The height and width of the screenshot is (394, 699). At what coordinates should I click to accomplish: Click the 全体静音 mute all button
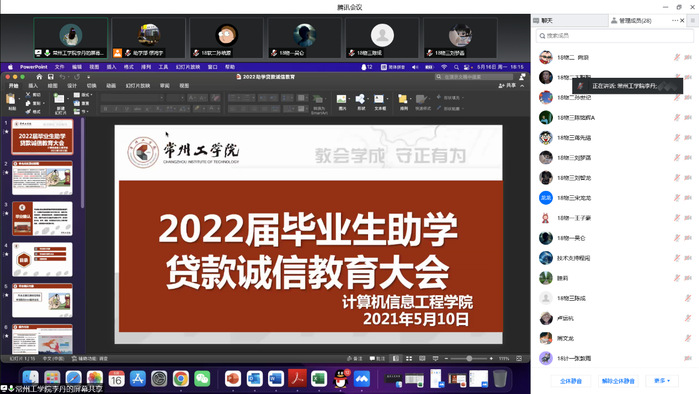point(571,381)
